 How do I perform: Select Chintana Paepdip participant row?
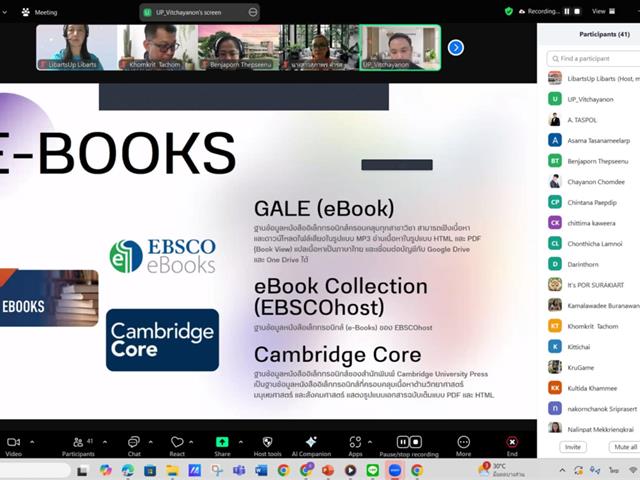coord(594,202)
